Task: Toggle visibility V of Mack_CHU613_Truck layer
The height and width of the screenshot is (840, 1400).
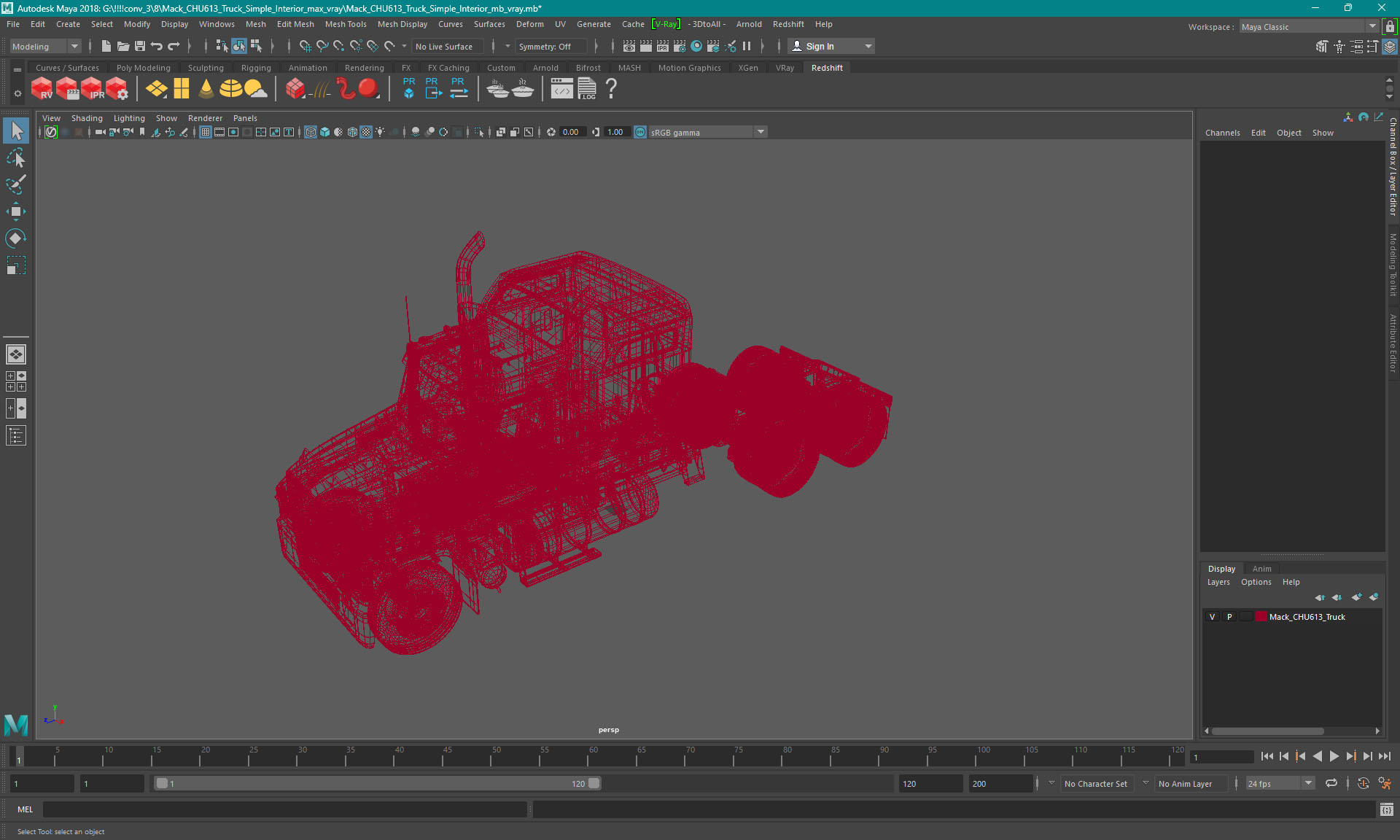Action: coord(1212,617)
